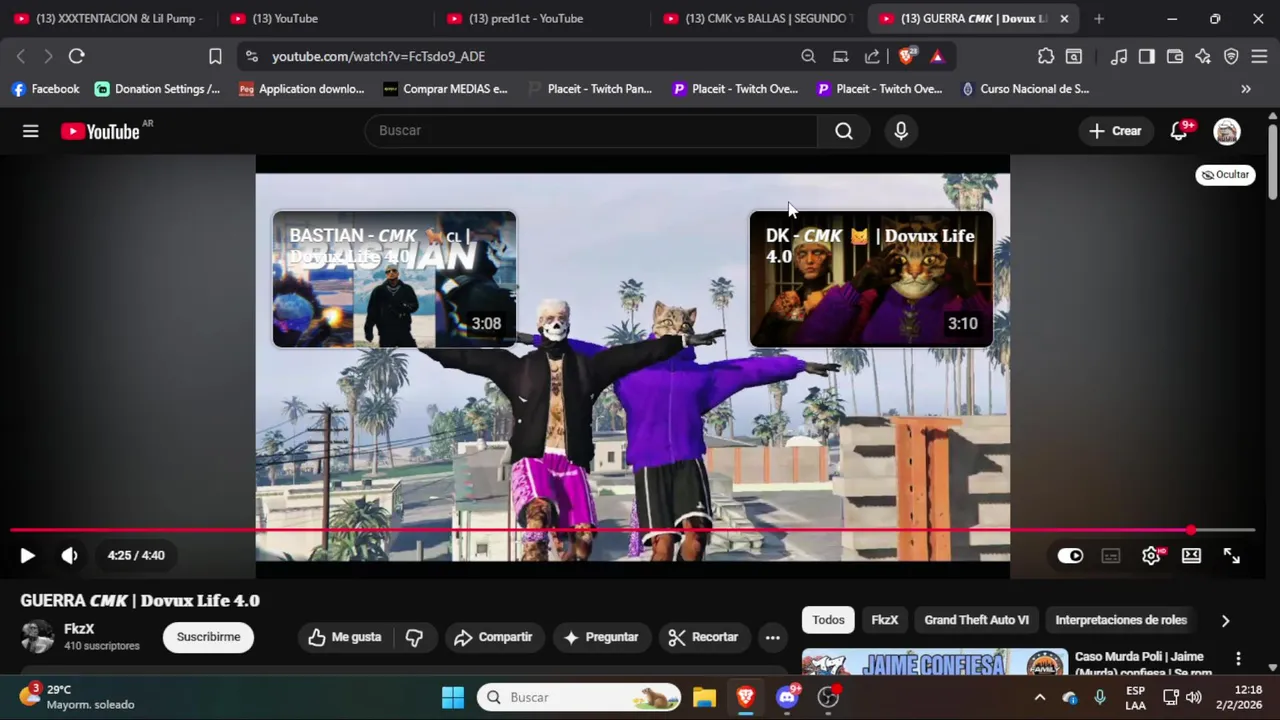The image size is (1280, 720).
Task: Open the browser main menu
Action: [x=1259, y=57]
